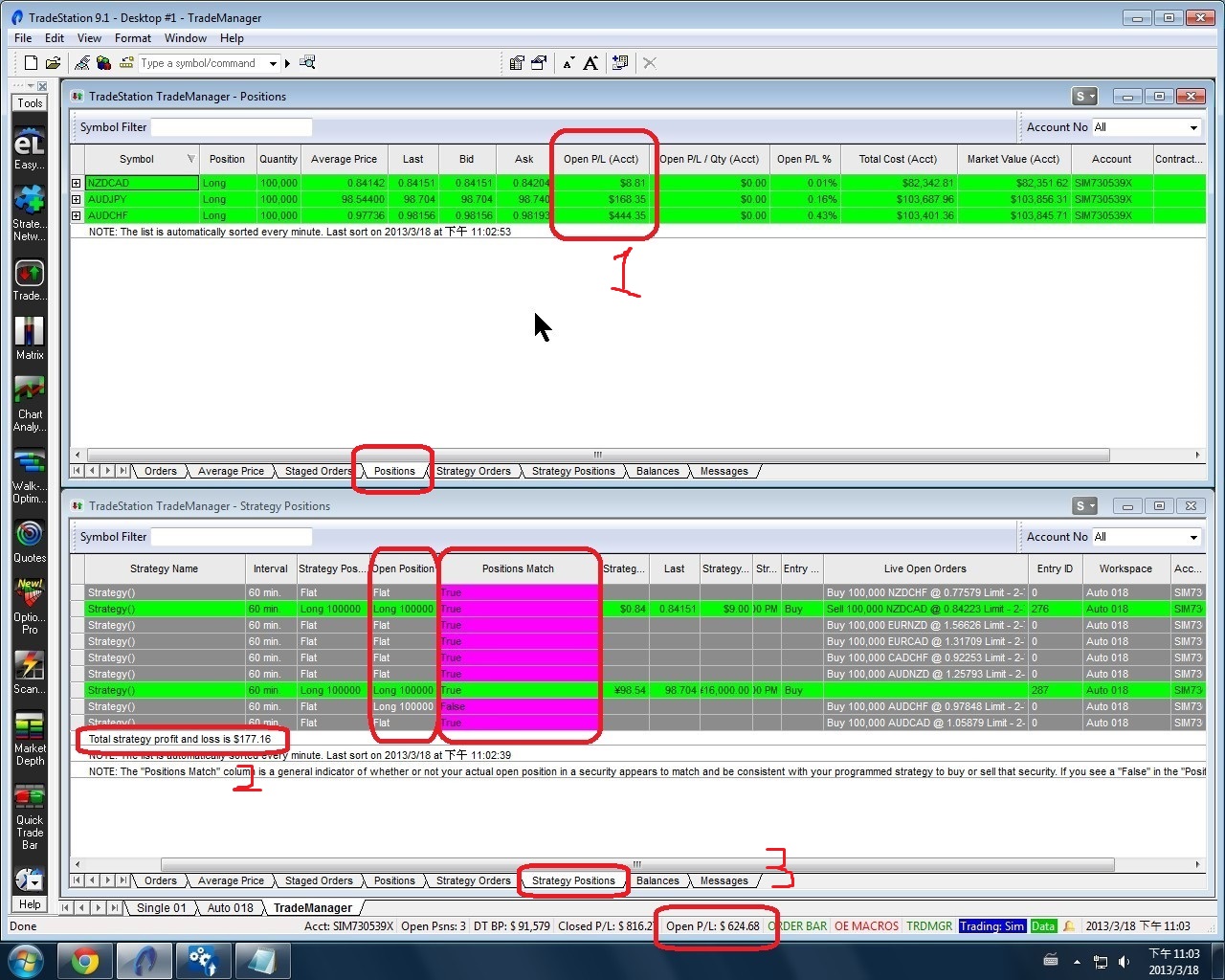Click the colored blocks toolbar icon
Image resolution: width=1225 pixels, height=980 pixels.
(103, 63)
